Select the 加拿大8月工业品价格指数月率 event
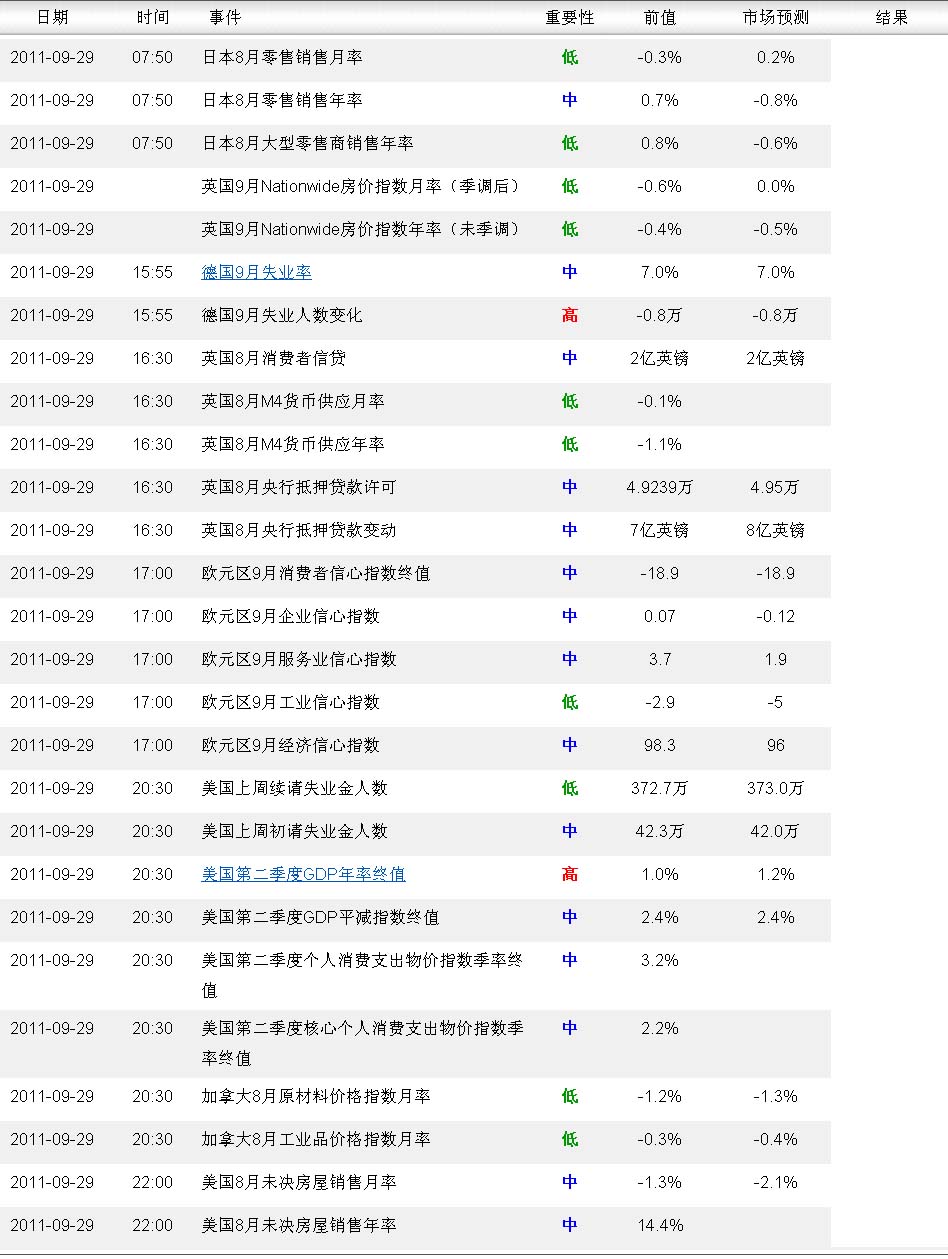The width and height of the screenshot is (948, 1259). (x=316, y=1139)
